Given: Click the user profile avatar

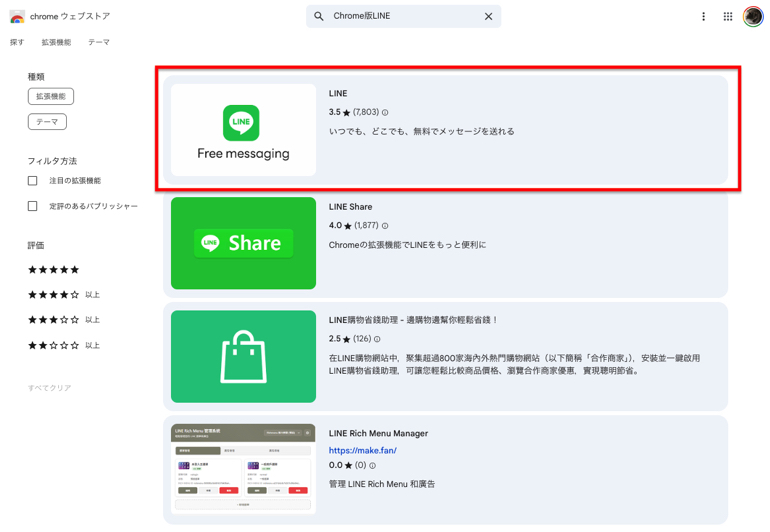Looking at the screenshot, I should pyautogui.click(x=753, y=17).
